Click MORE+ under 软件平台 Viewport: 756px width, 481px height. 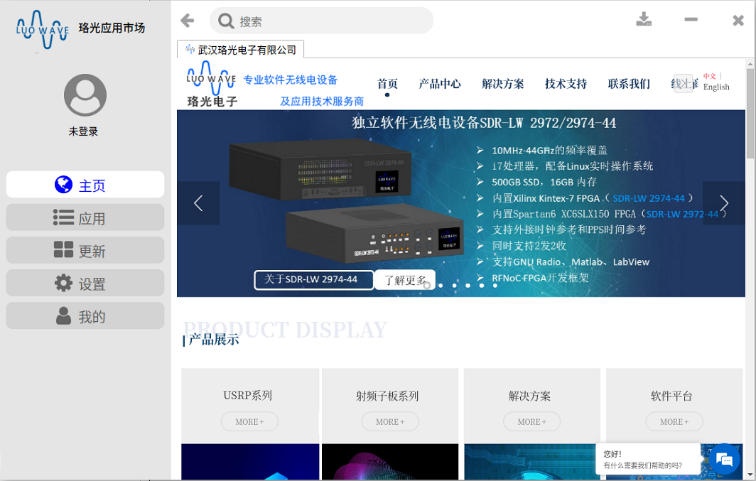[x=674, y=421]
